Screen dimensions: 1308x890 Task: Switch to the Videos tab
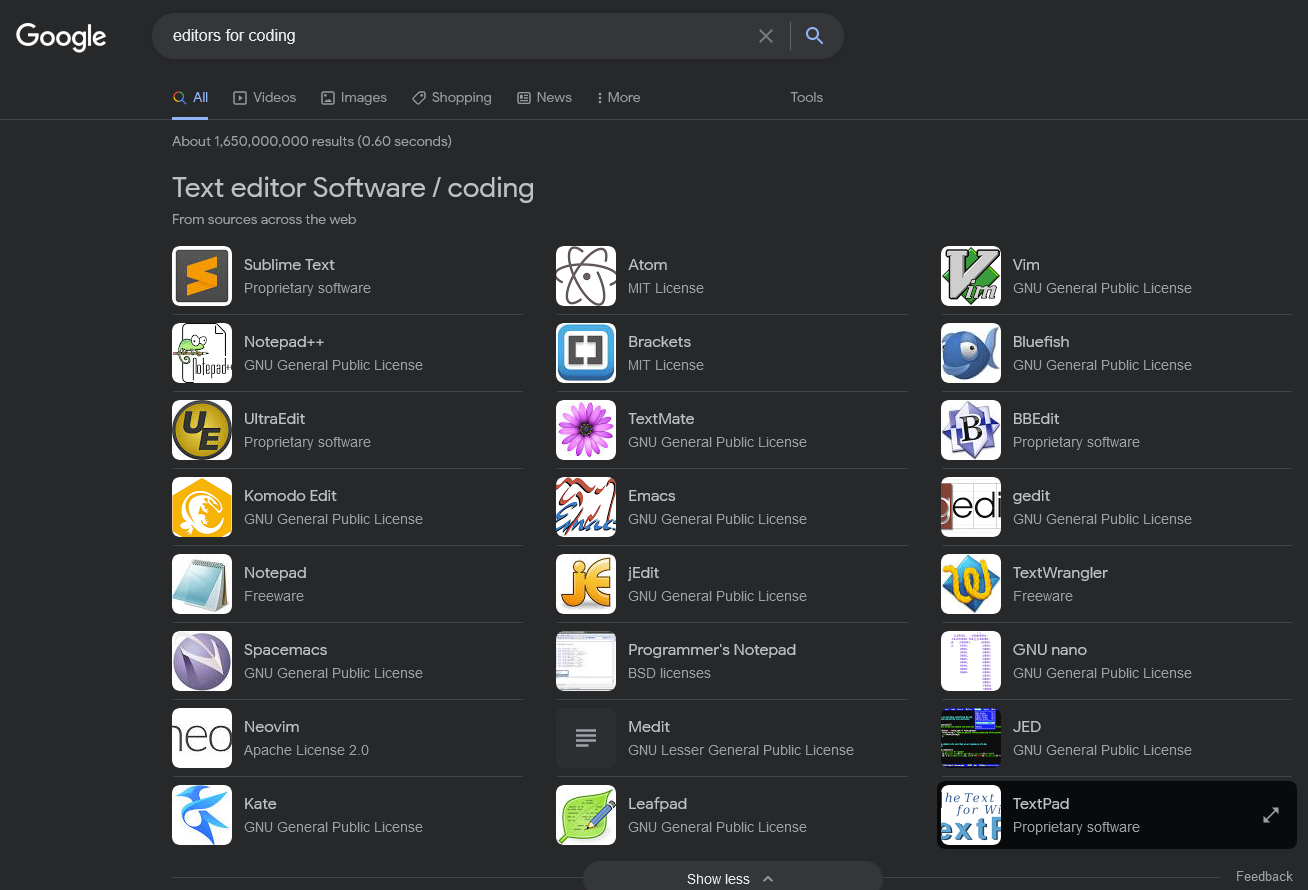(265, 97)
